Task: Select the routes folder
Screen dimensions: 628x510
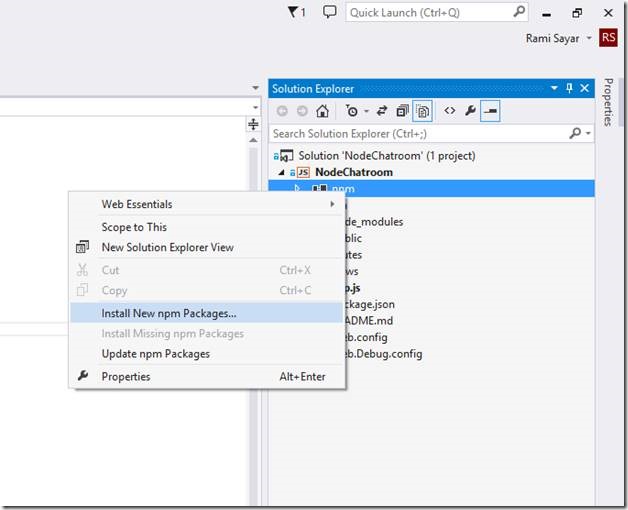Action: [354, 255]
